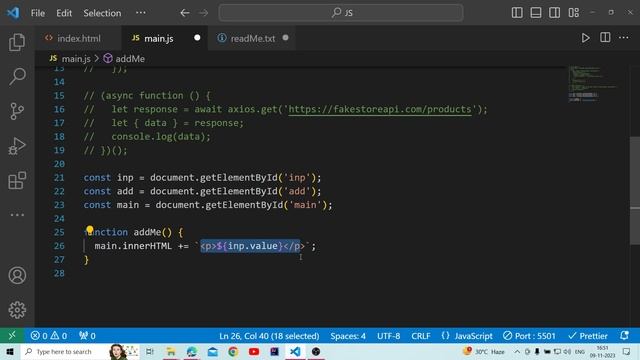
Task: Open the Run and Debug view
Action: (x=17, y=146)
